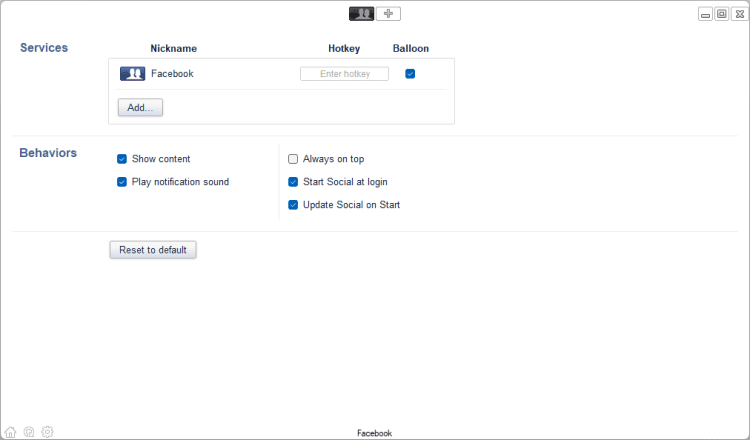Click the Nickname column header
The height and width of the screenshot is (440, 750).
coord(174,48)
